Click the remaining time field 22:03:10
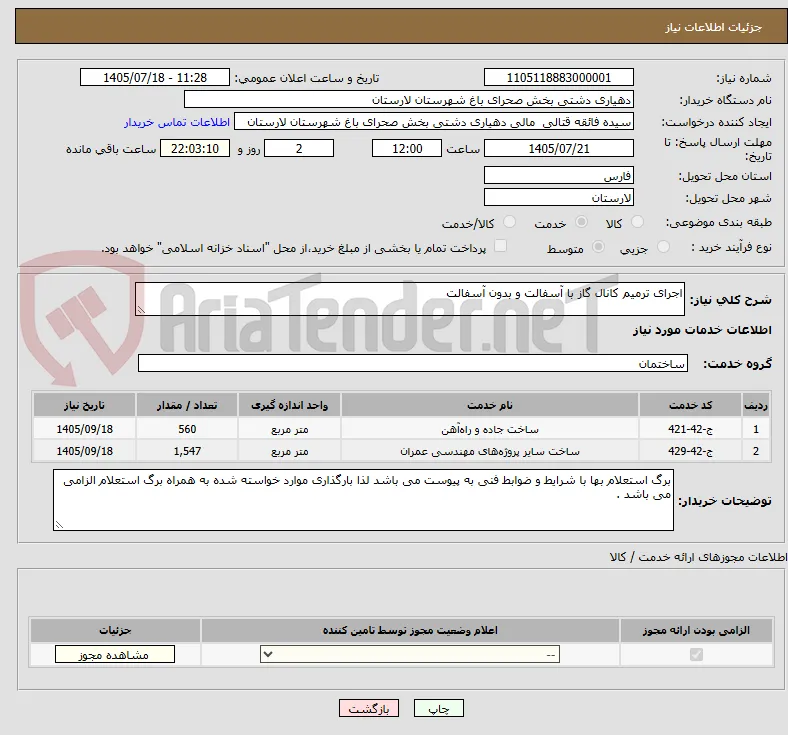Screen dimensions: 788x735 coord(195,148)
